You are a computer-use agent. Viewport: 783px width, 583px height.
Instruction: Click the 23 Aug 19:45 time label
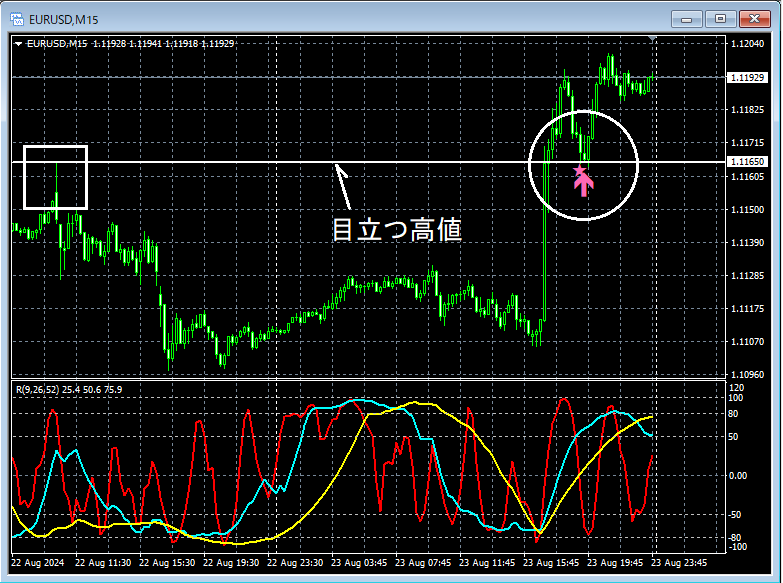click(615, 563)
